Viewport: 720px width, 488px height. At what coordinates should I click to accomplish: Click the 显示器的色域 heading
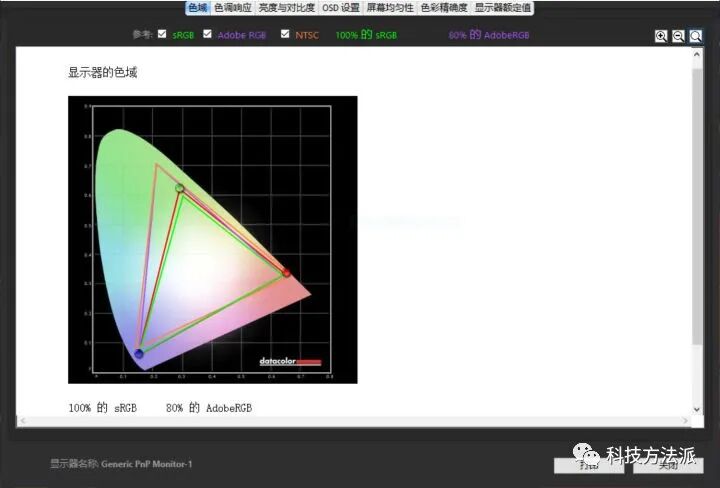[102, 72]
